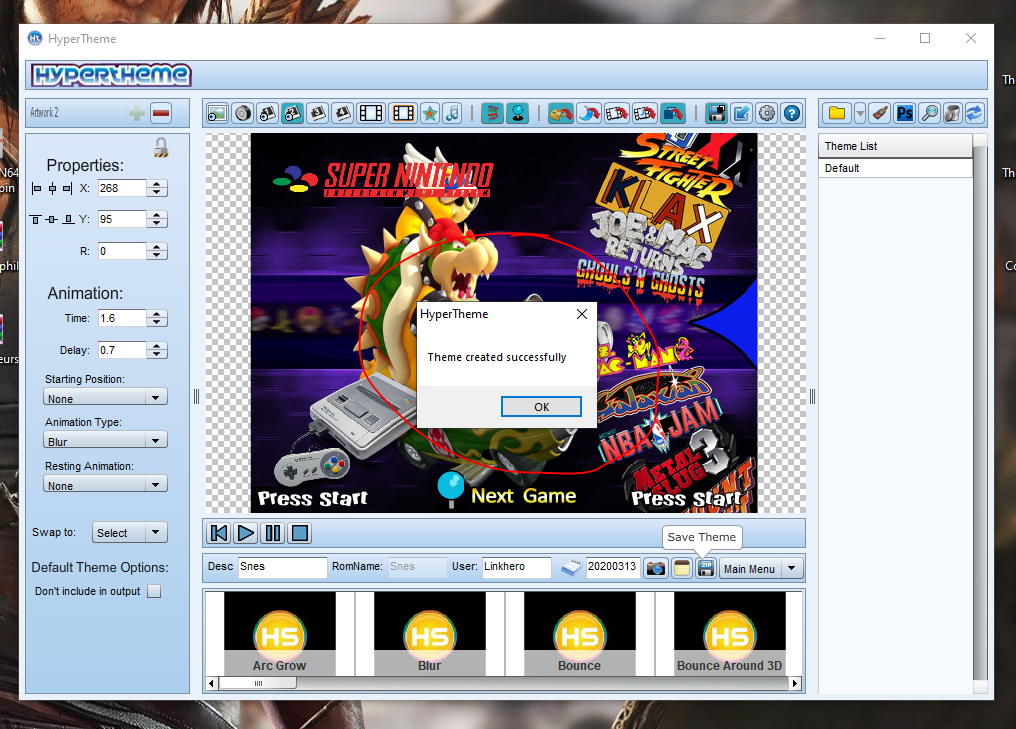This screenshot has width=1016, height=729.
Task: Click the animation Time stepper
Action: click(157, 318)
